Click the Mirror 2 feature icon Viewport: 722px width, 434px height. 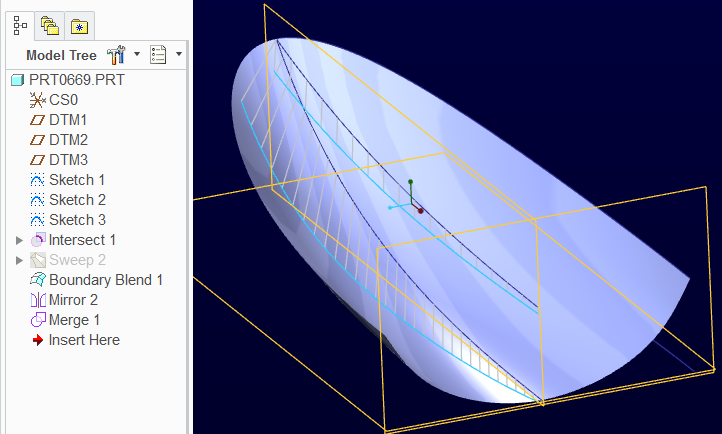[x=38, y=300]
